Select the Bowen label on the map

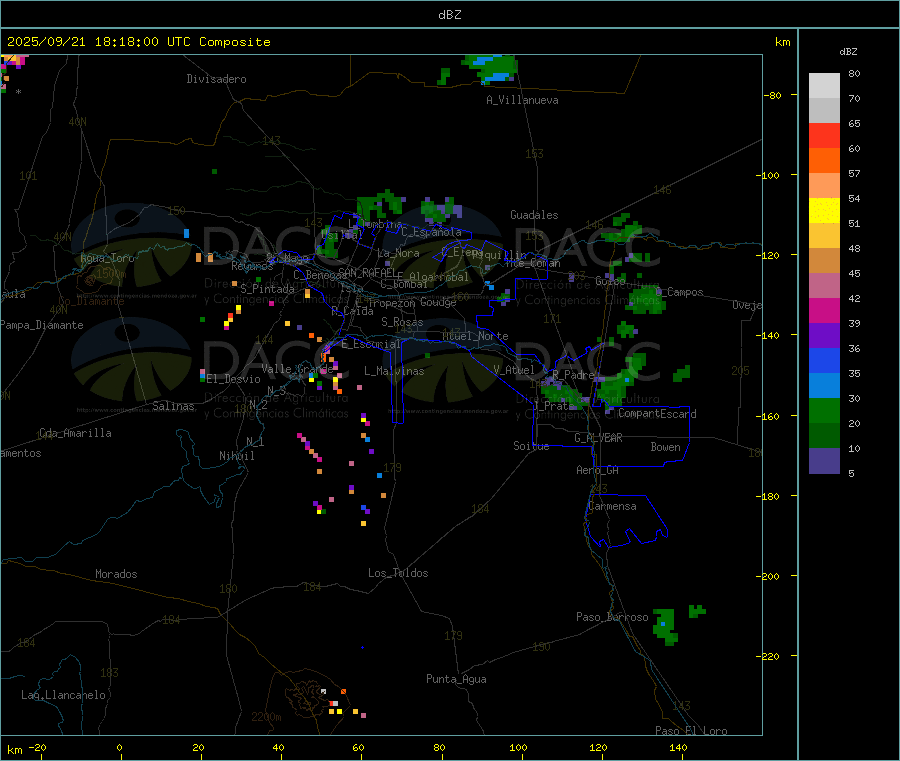665,447
